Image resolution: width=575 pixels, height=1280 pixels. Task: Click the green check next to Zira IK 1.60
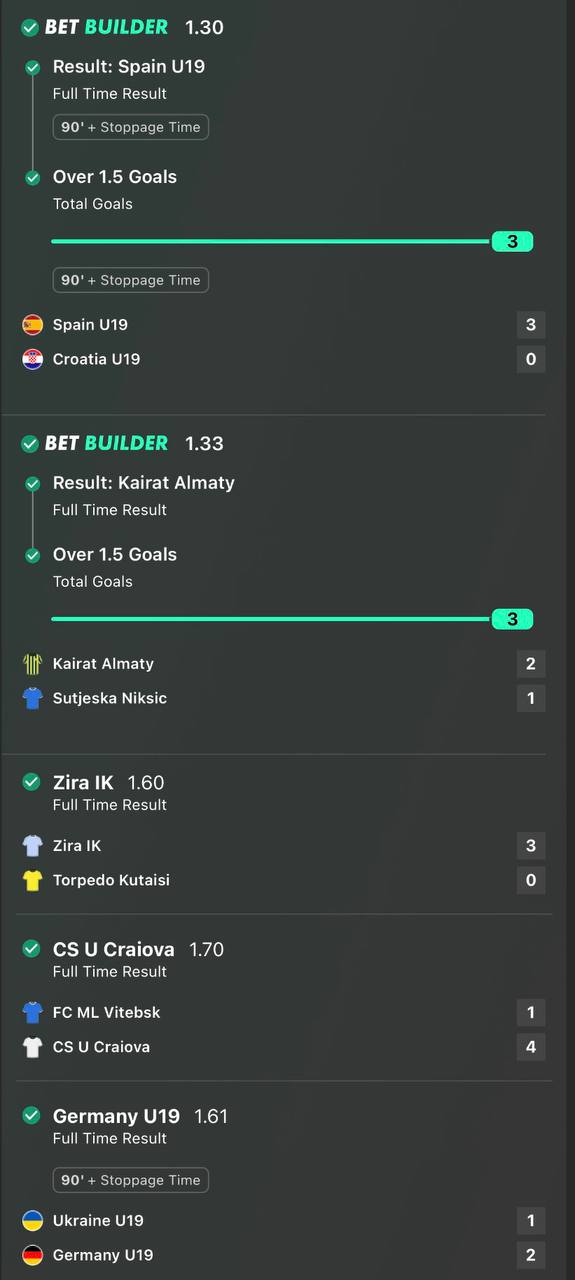31,782
